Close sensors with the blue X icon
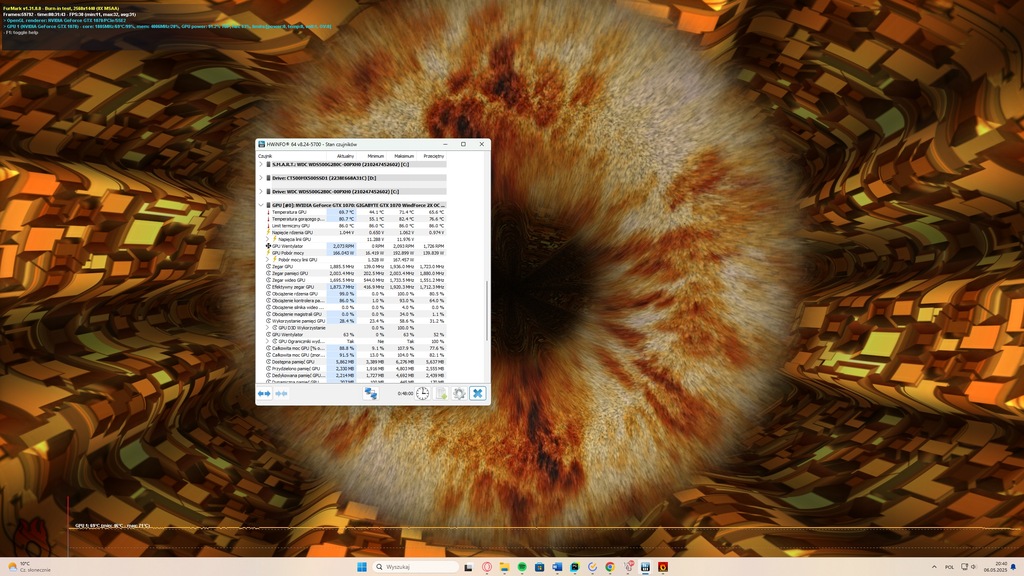The image size is (1024, 576). tap(477, 394)
